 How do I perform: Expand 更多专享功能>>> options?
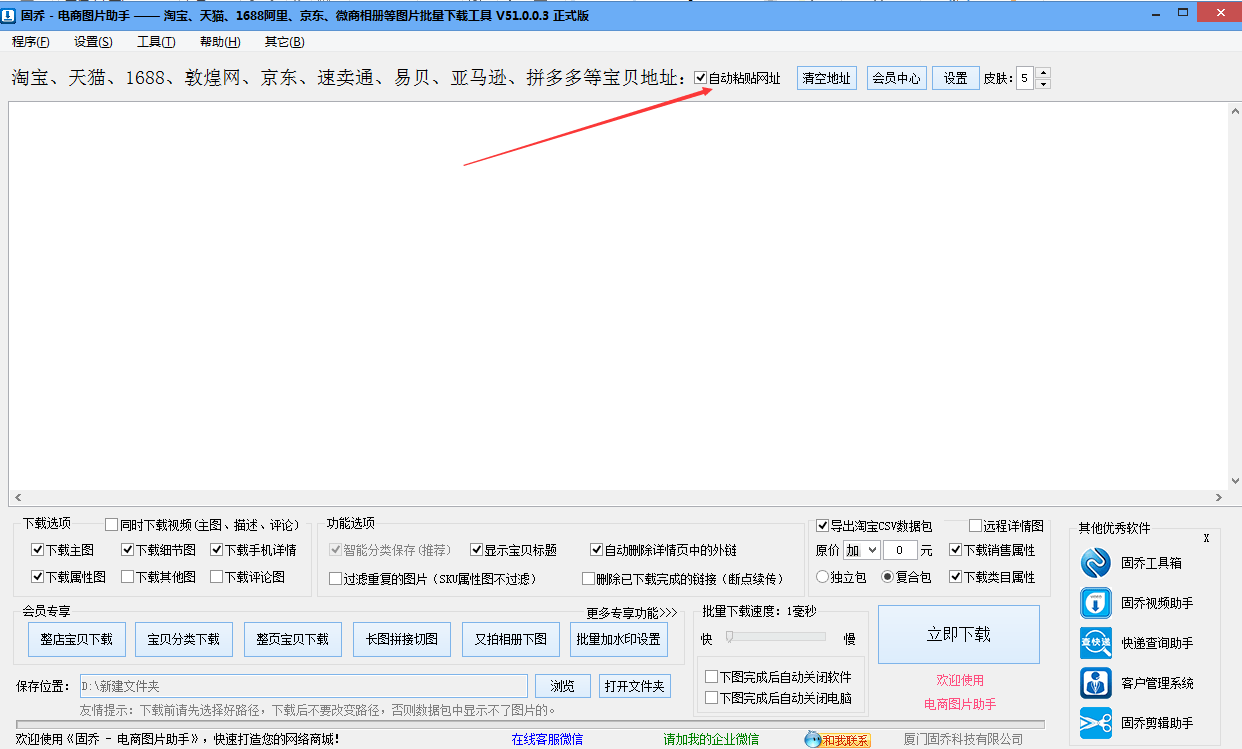click(633, 613)
